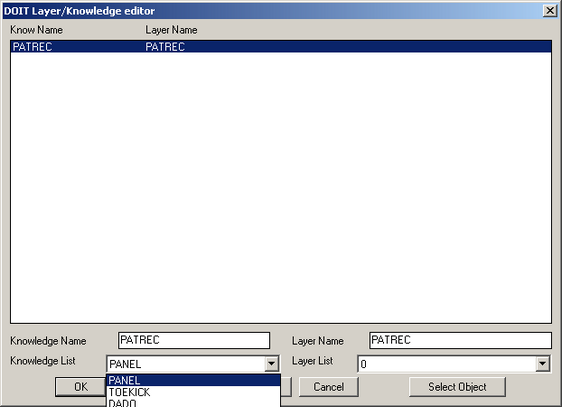
Task: Click empty area of the knowledge list box
Action: pos(281,186)
